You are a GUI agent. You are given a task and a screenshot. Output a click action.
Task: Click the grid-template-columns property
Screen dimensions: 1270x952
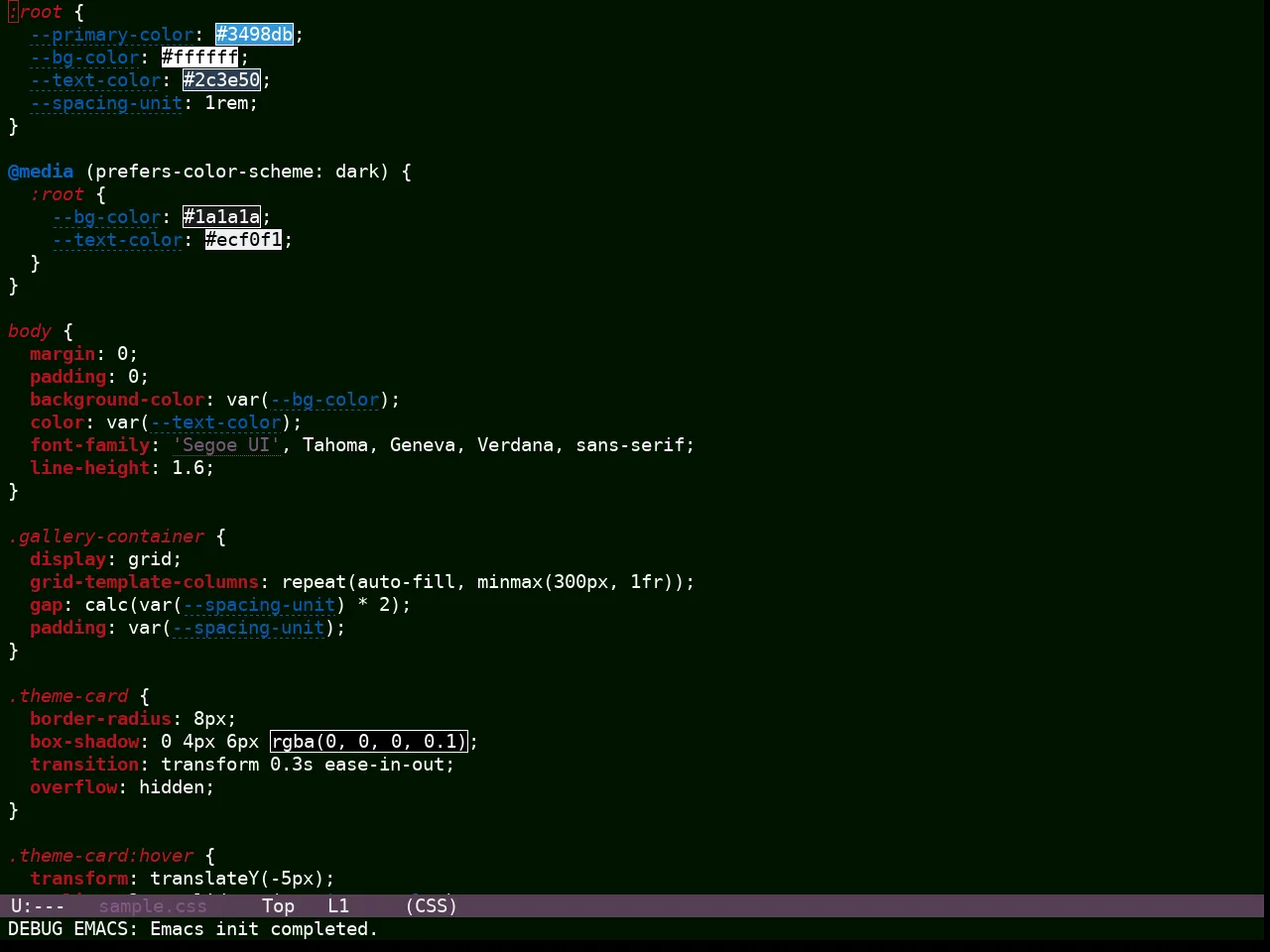pyautogui.click(x=145, y=582)
